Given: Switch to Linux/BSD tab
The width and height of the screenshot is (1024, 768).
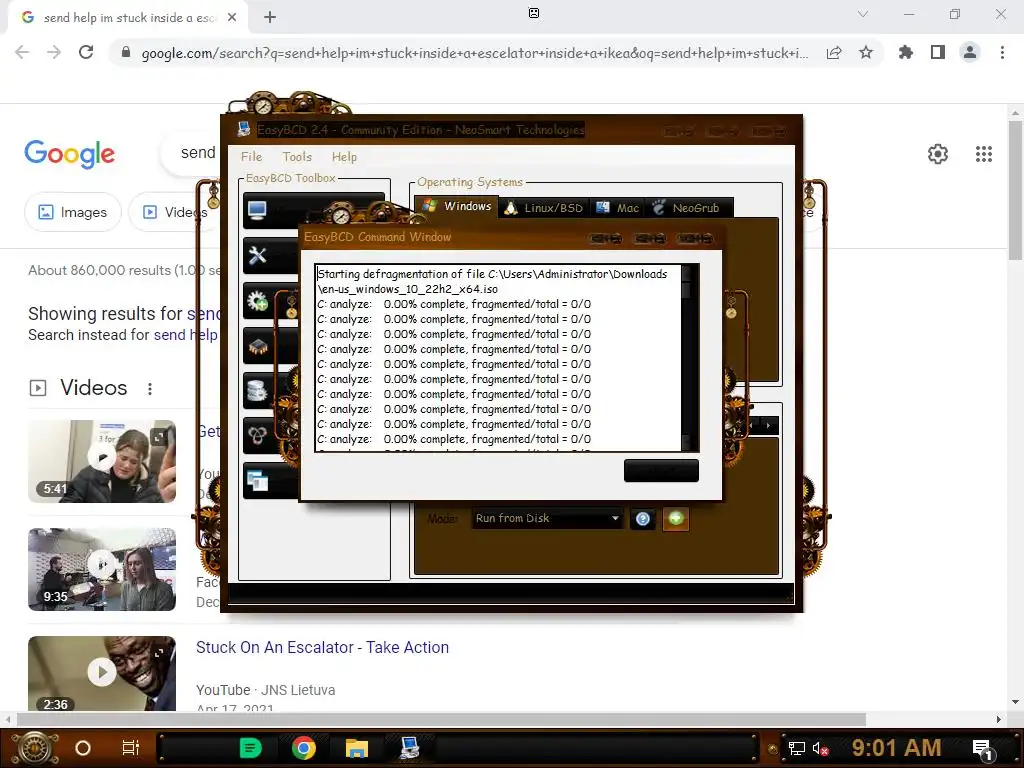Looking at the screenshot, I should coord(544,208).
